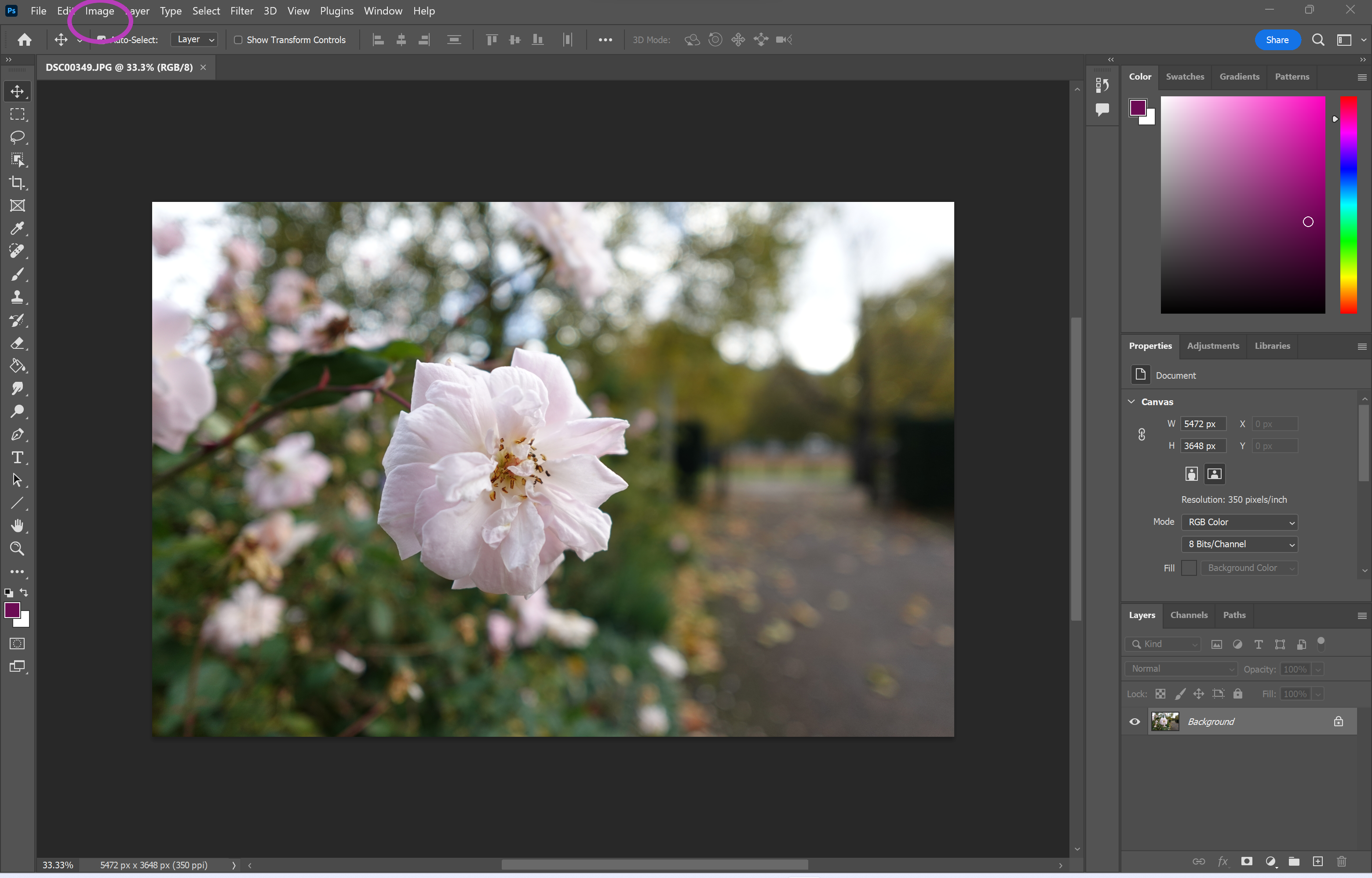The width and height of the screenshot is (1372, 878).
Task: Switch to the Adjustments tab
Action: 1212,345
